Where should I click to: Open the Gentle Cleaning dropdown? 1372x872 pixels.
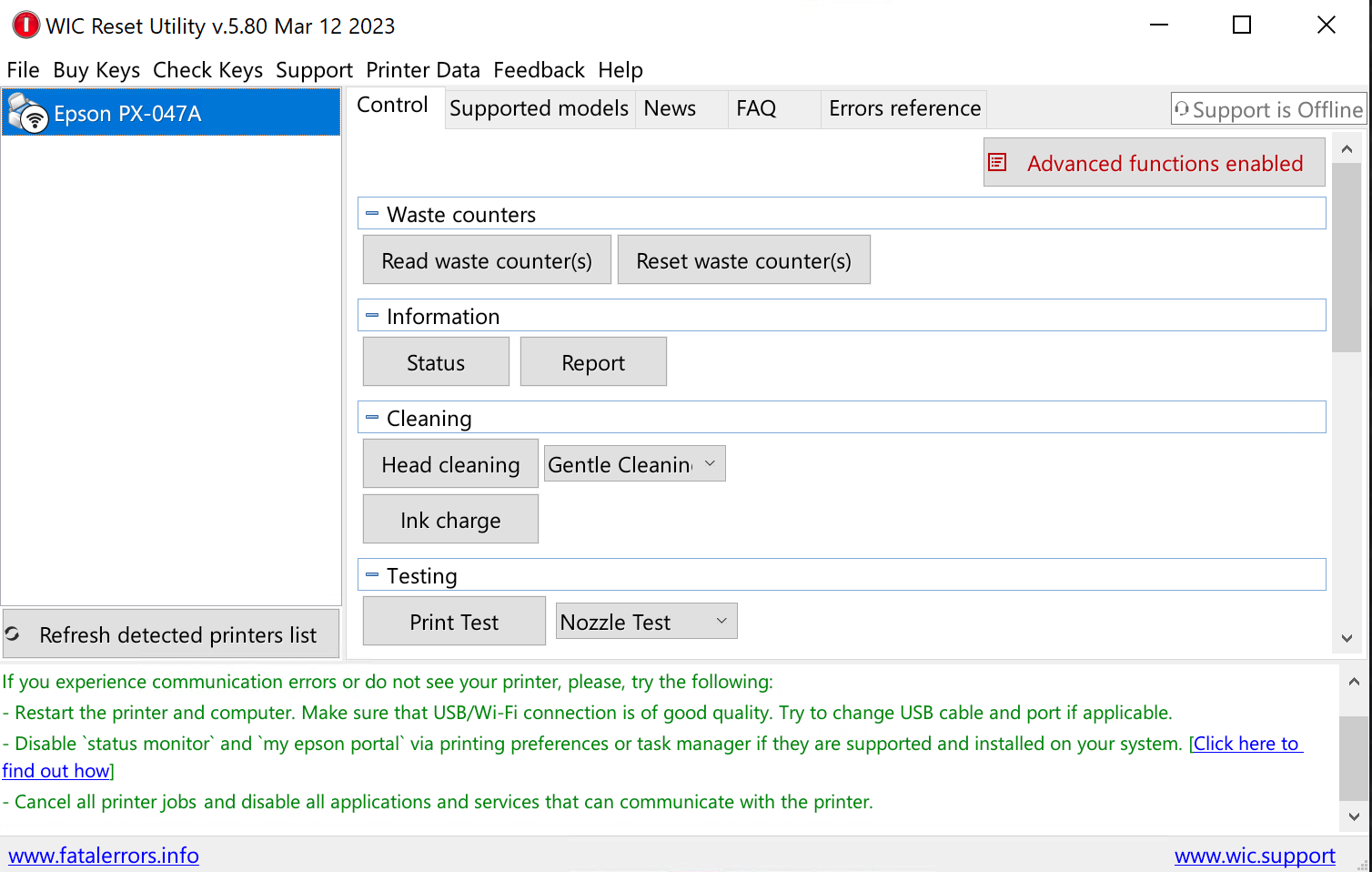(x=710, y=464)
